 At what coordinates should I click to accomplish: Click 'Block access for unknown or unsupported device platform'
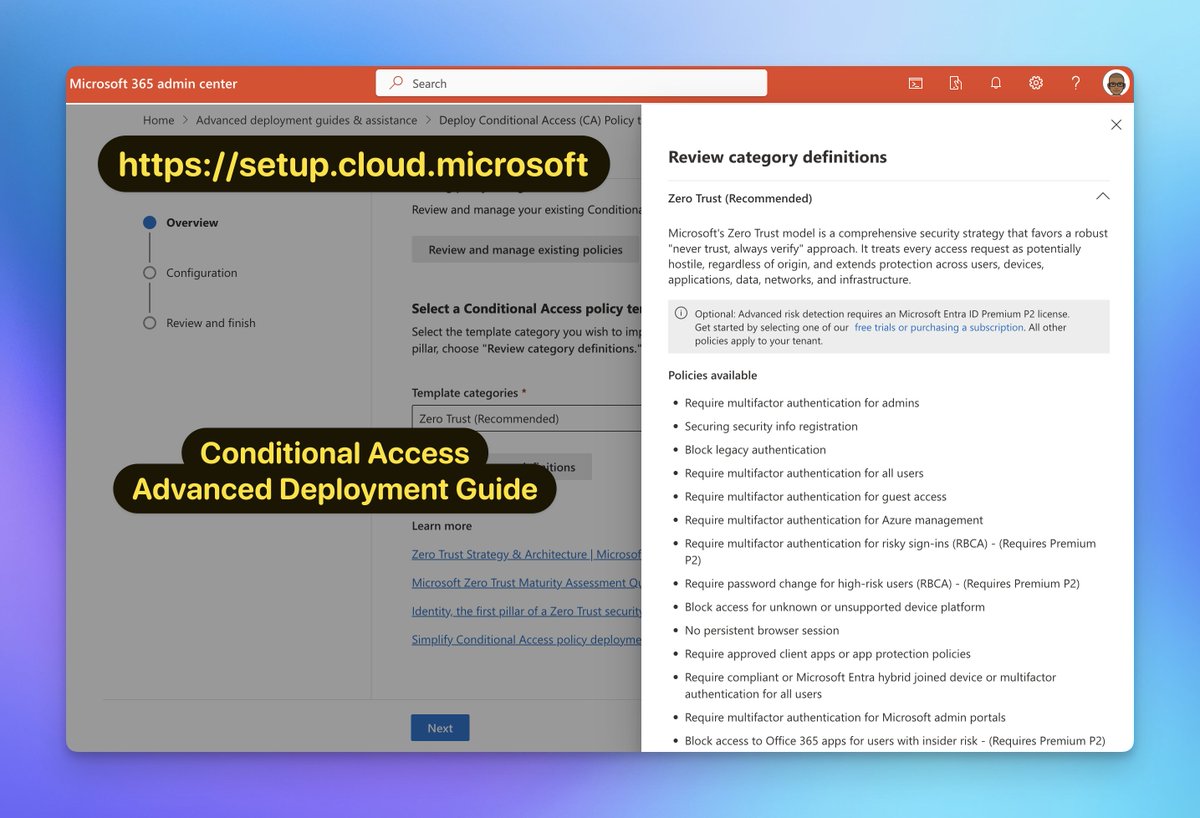click(835, 607)
